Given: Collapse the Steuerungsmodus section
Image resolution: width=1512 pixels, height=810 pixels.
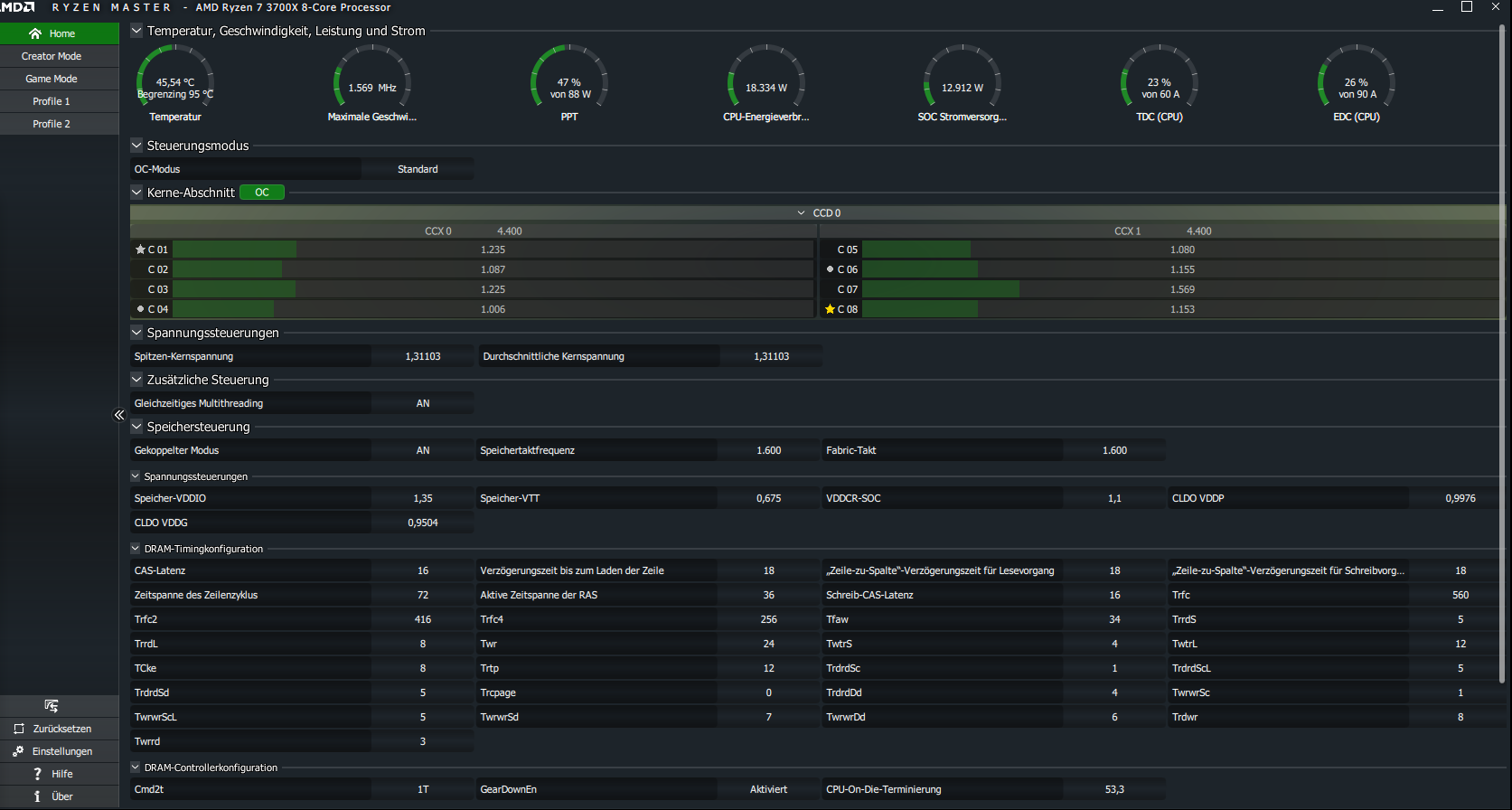Looking at the screenshot, I should point(136,146).
